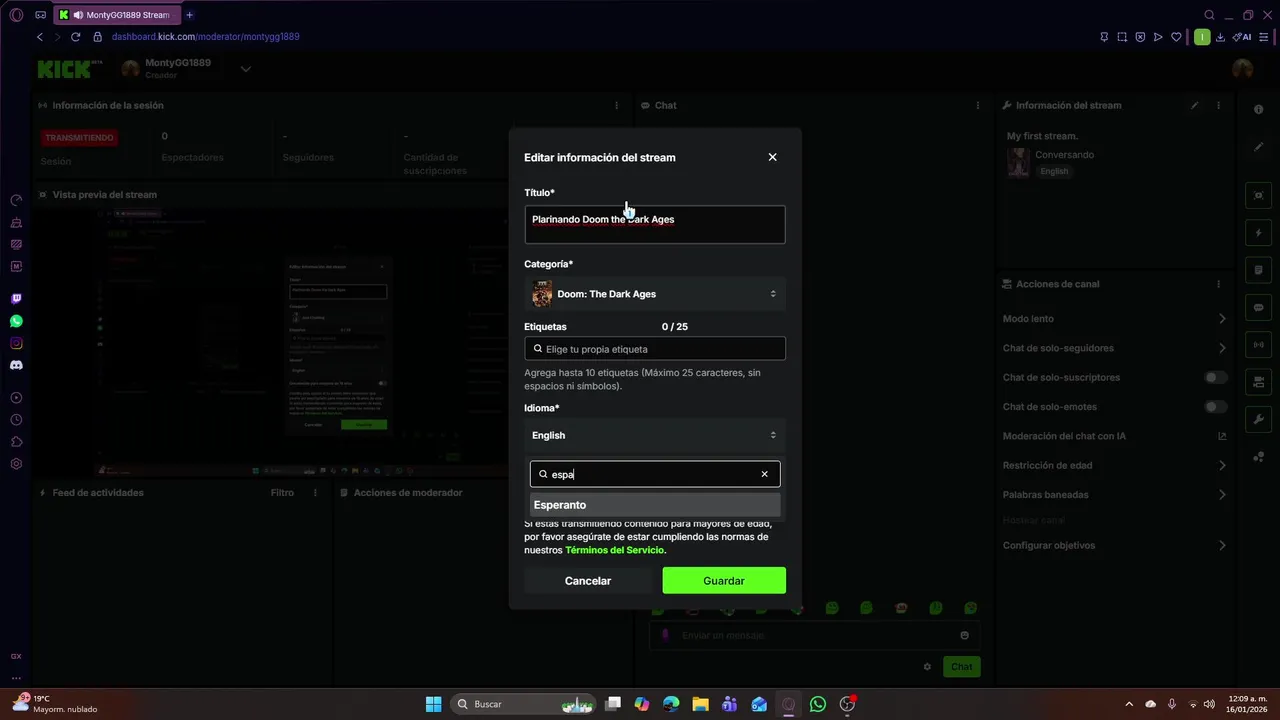Edit the stream title text field
This screenshot has height=720, width=1280.
pos(655,225)
